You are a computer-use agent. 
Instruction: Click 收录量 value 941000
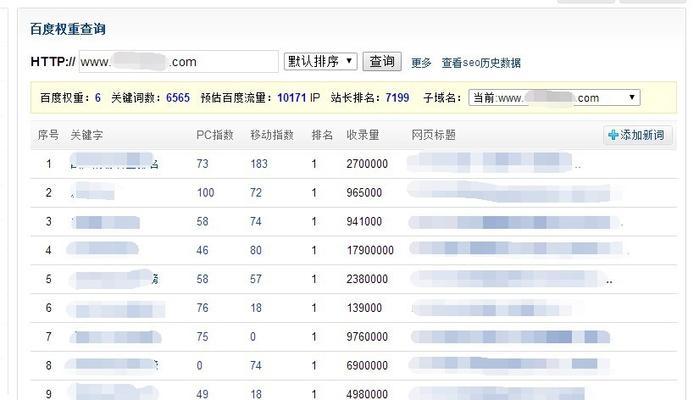point(364,222)
